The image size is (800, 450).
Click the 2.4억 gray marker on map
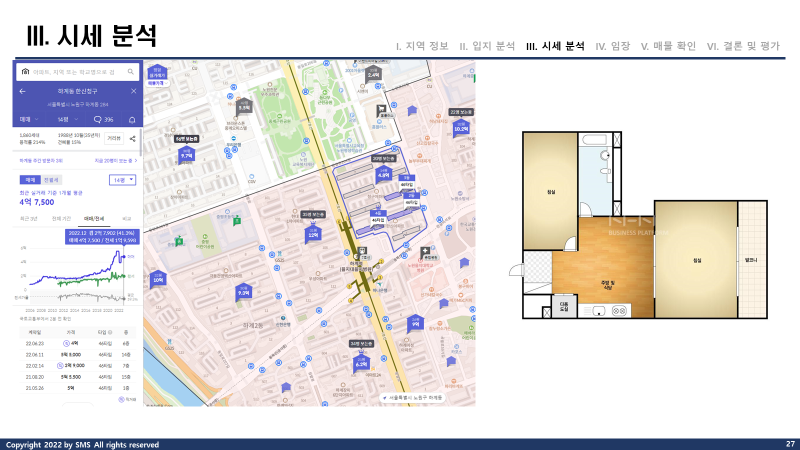click(x=374, y=74)
